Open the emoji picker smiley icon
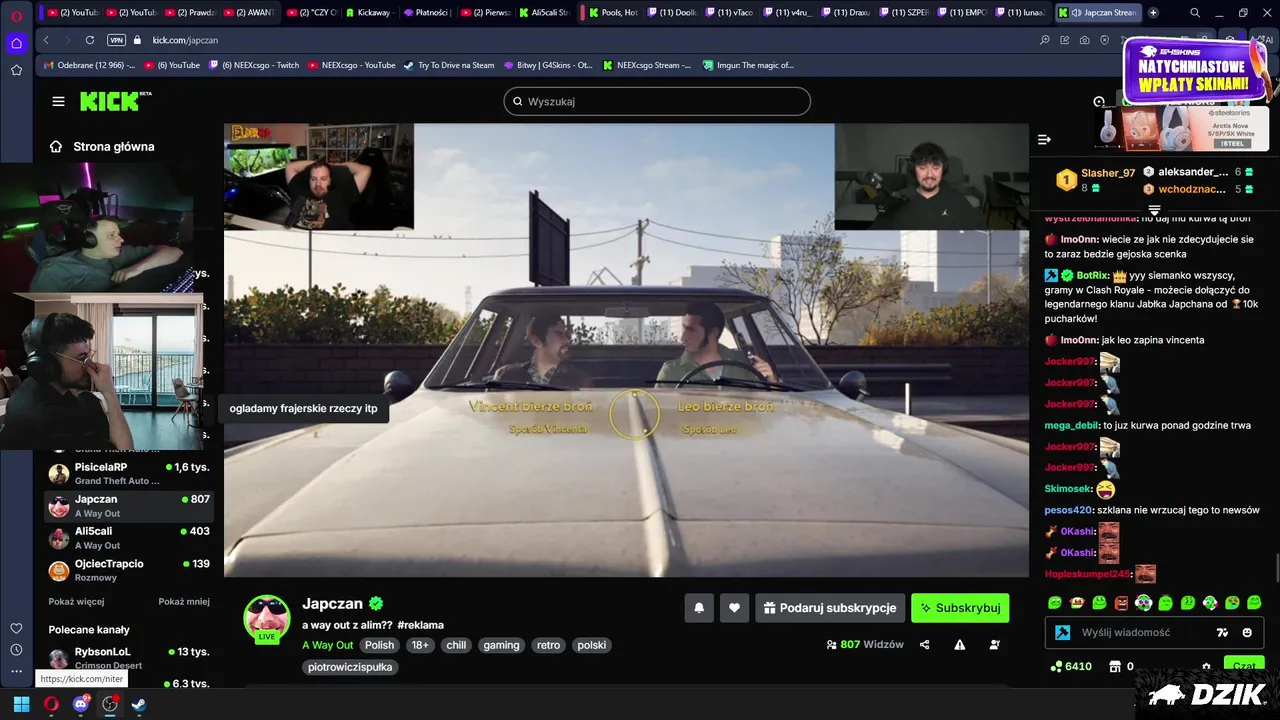 point(1247,632)
